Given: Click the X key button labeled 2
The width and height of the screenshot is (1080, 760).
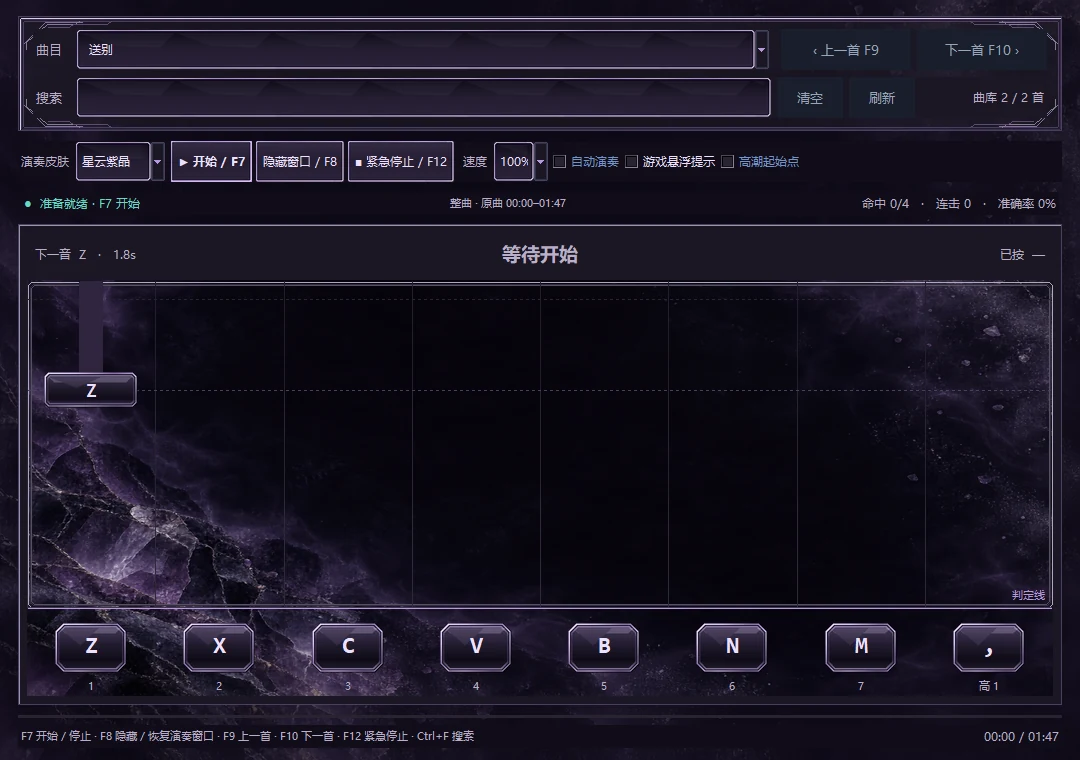Looking at the screenshot, I should pos(219,647).
